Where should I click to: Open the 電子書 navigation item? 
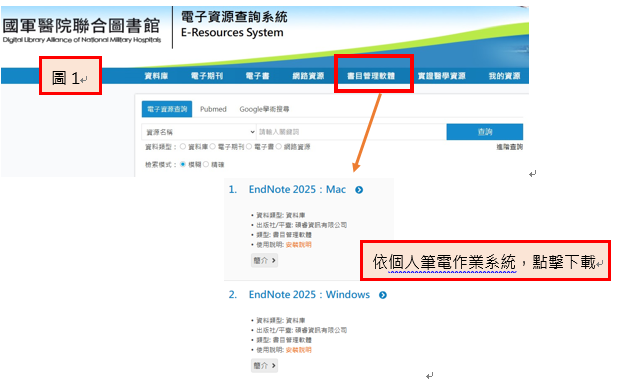(x=257, y=76)
